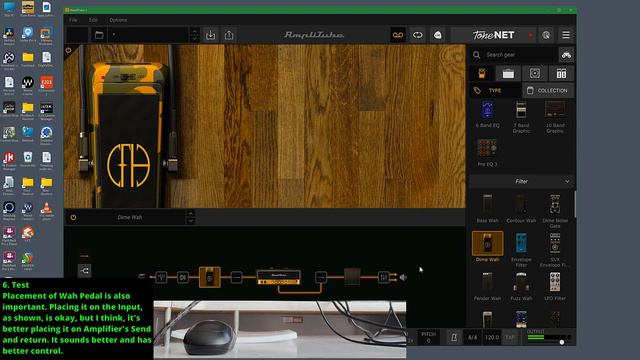Switch to the cabinets gear tab
This screenshot has width=640, height=360.
click(535, 73)
